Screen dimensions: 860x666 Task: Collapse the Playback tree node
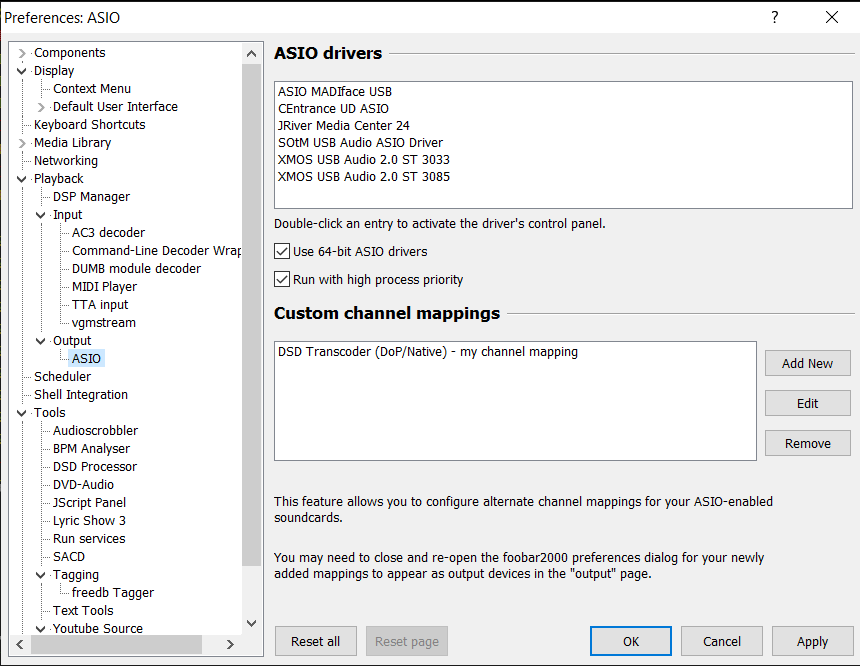click(23, 179)
